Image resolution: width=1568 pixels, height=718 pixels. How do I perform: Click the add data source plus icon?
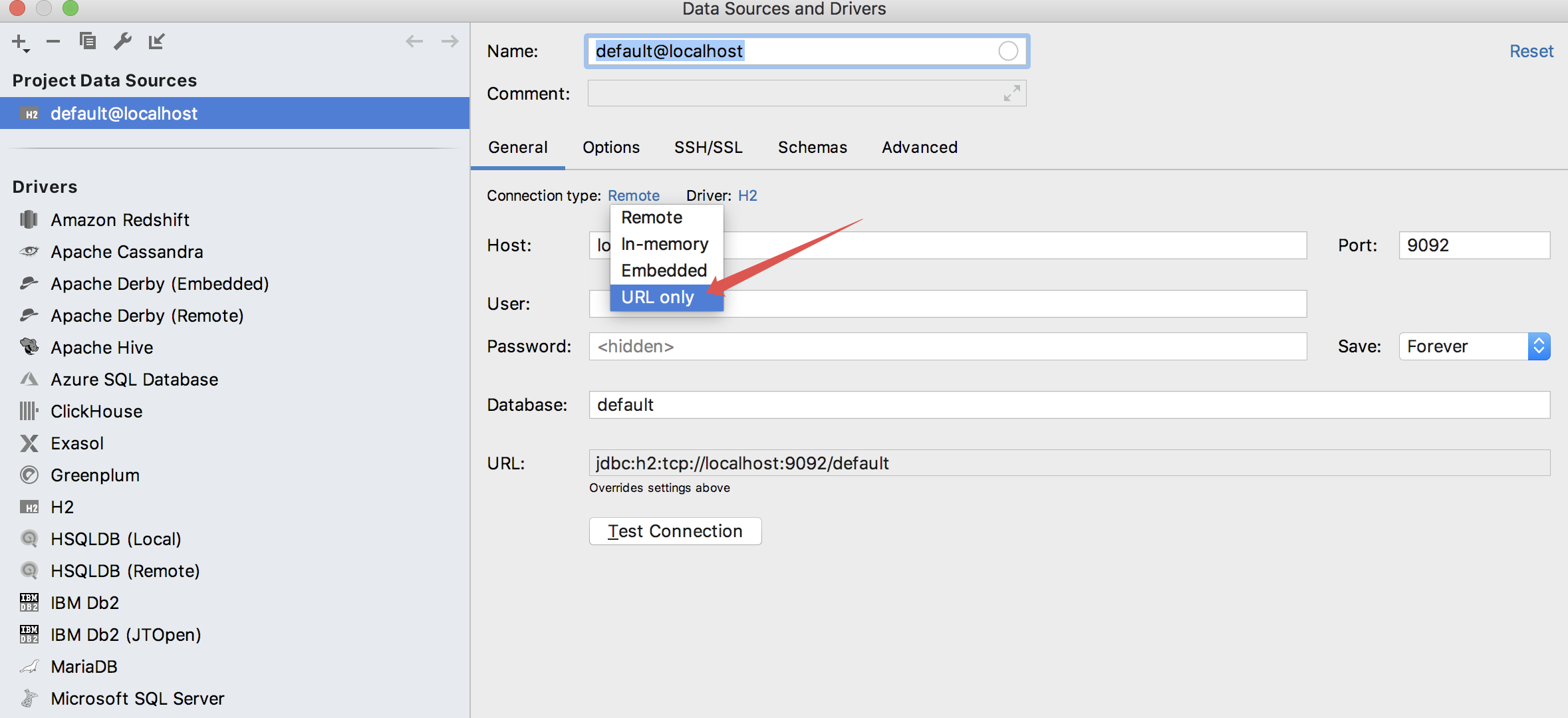tap(20, 42)
